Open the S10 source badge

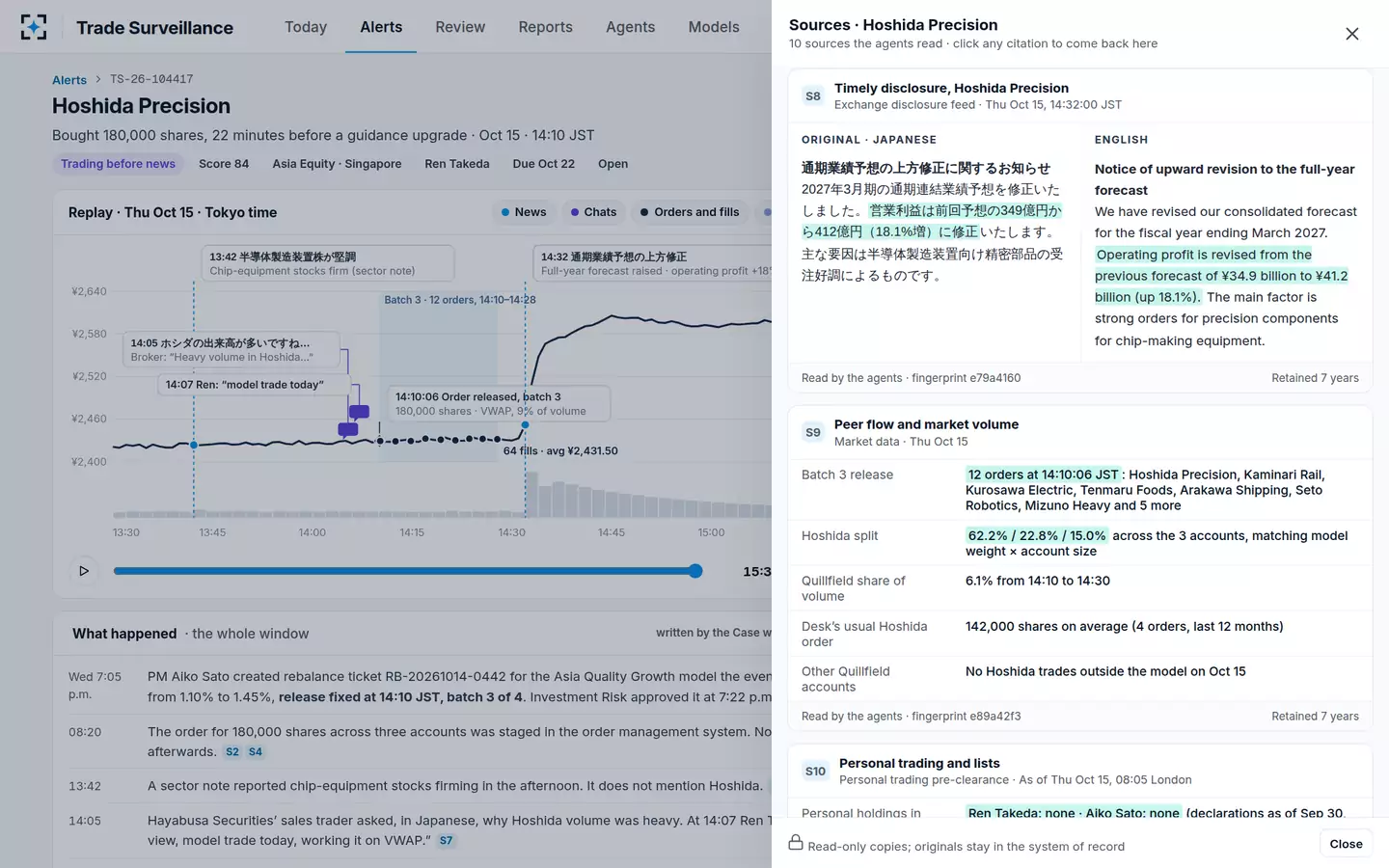point(815,772)
